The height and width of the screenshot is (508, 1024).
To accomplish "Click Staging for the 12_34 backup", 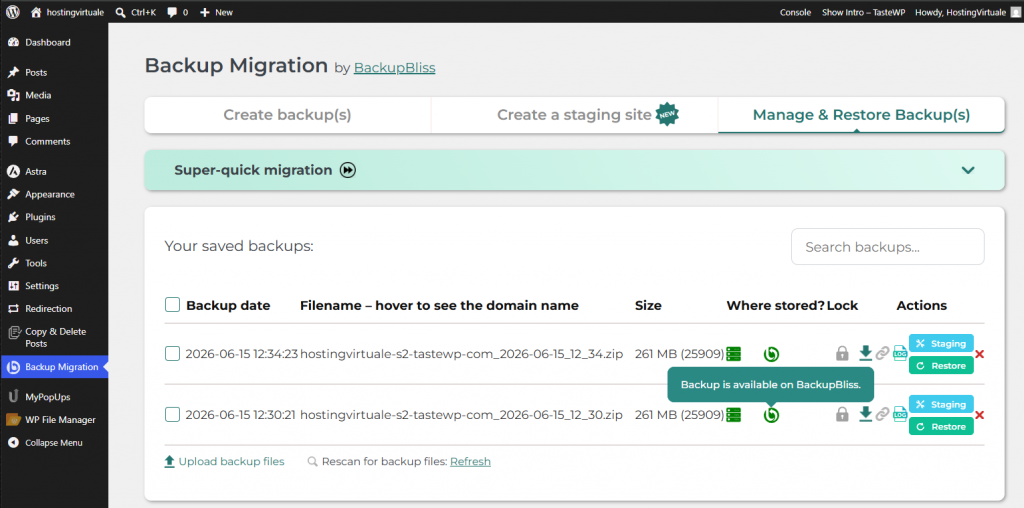I will pos(941,343).
